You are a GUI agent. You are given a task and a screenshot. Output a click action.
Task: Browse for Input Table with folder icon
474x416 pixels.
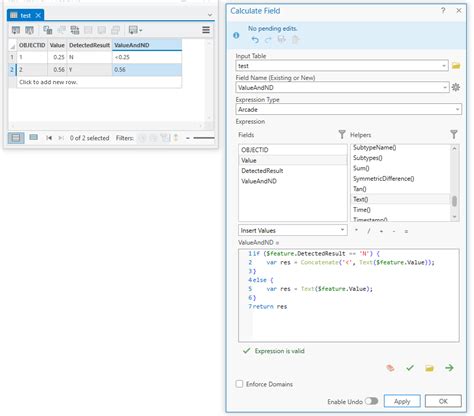coord(456,66)
